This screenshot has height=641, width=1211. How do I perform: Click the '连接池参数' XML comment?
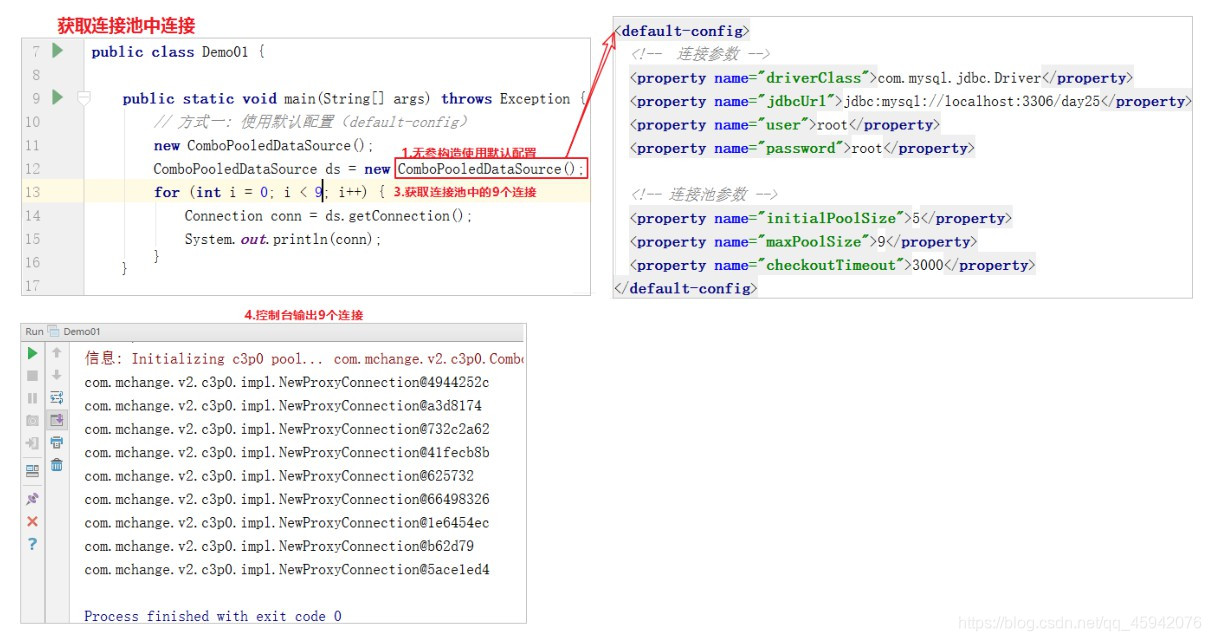coord(705,195)
